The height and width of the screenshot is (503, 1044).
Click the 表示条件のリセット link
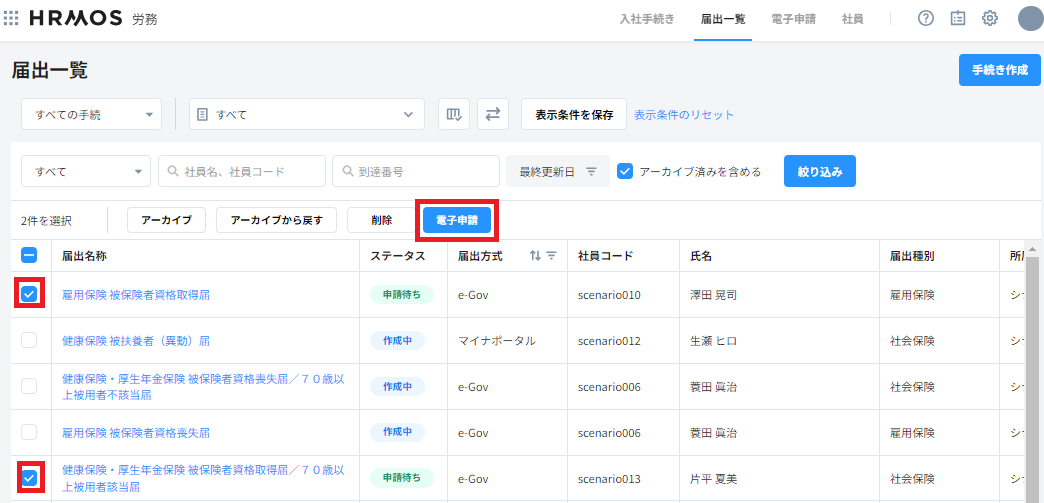684,114
